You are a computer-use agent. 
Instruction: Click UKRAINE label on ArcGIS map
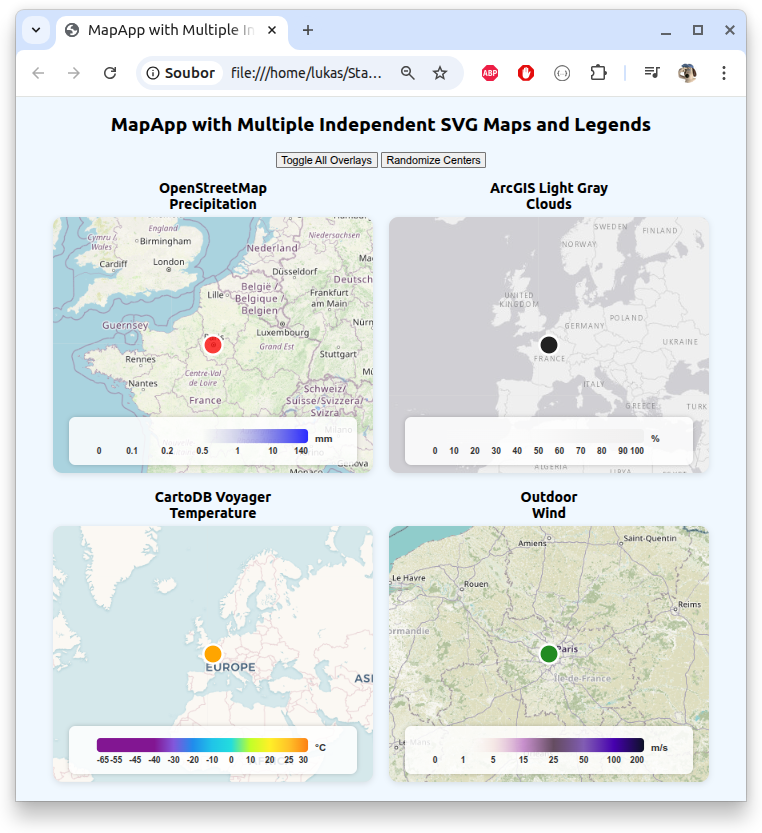click(x=680, y=342)
